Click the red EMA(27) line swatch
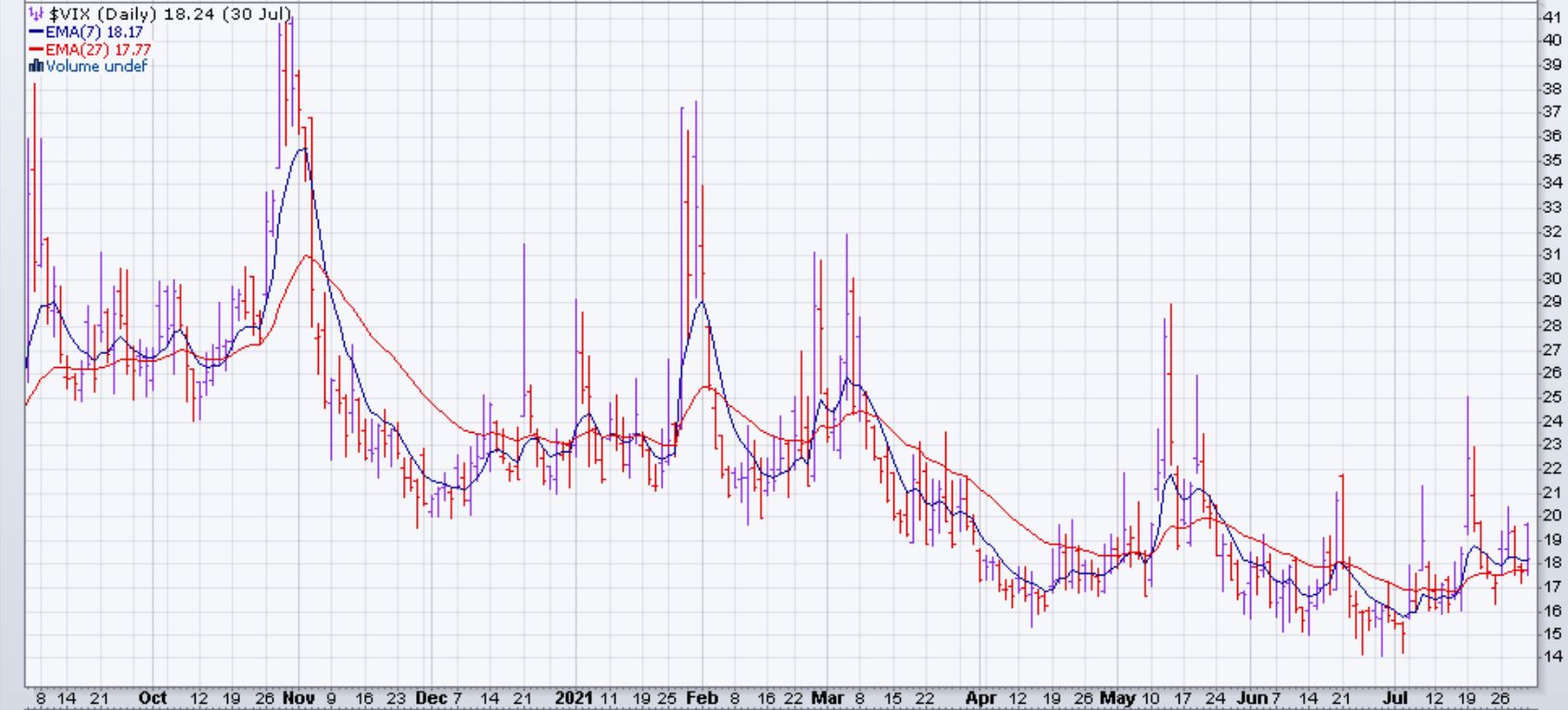The image size is (1568, 710). coord(36,50)
